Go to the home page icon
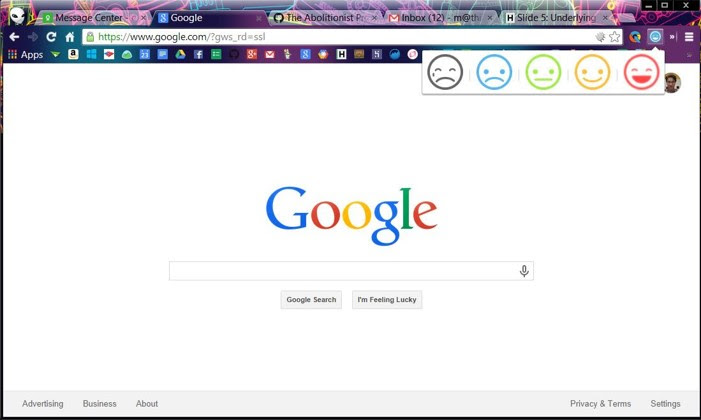Viewport: 701px width, 420px height. (x=70, y=37)
